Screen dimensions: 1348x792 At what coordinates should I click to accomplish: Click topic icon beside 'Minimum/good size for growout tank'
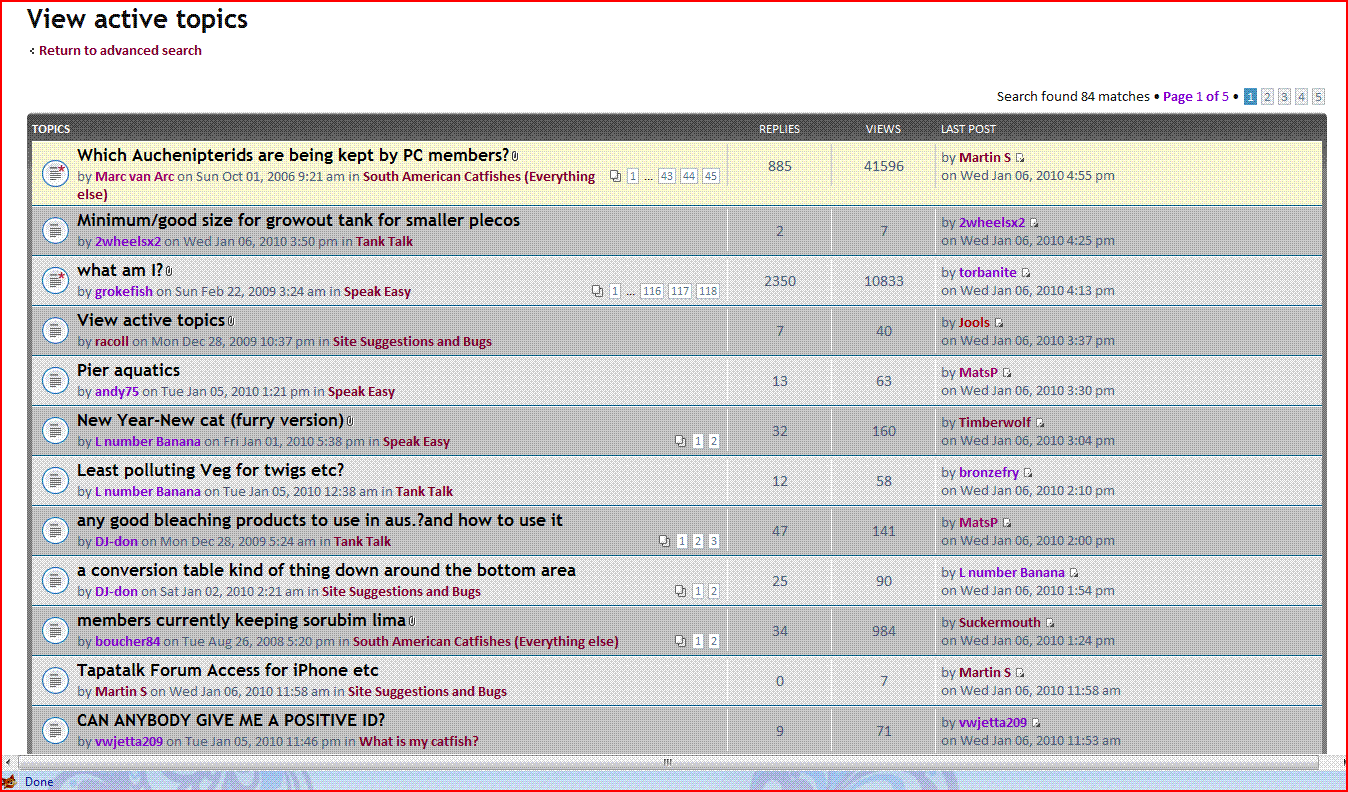click(x=55, y=231)
